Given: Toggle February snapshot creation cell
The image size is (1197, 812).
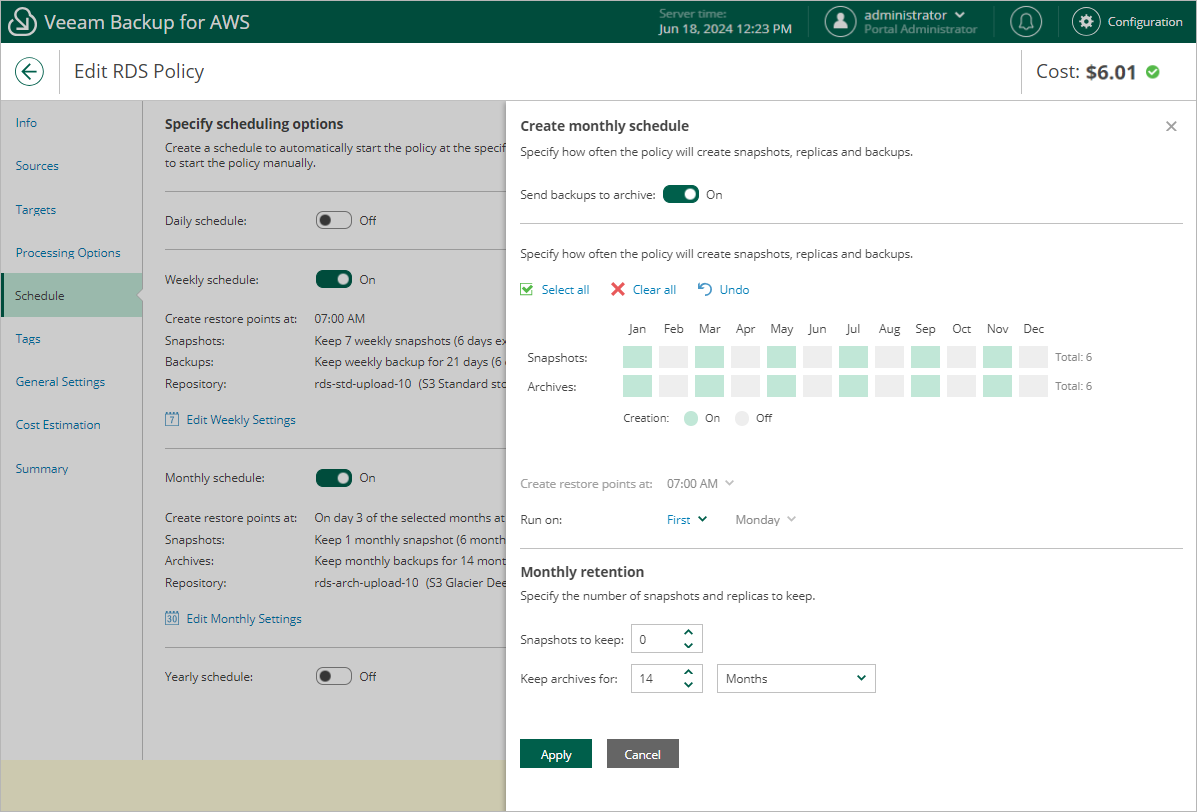Looking at the screenshot, I should [673, 357].
